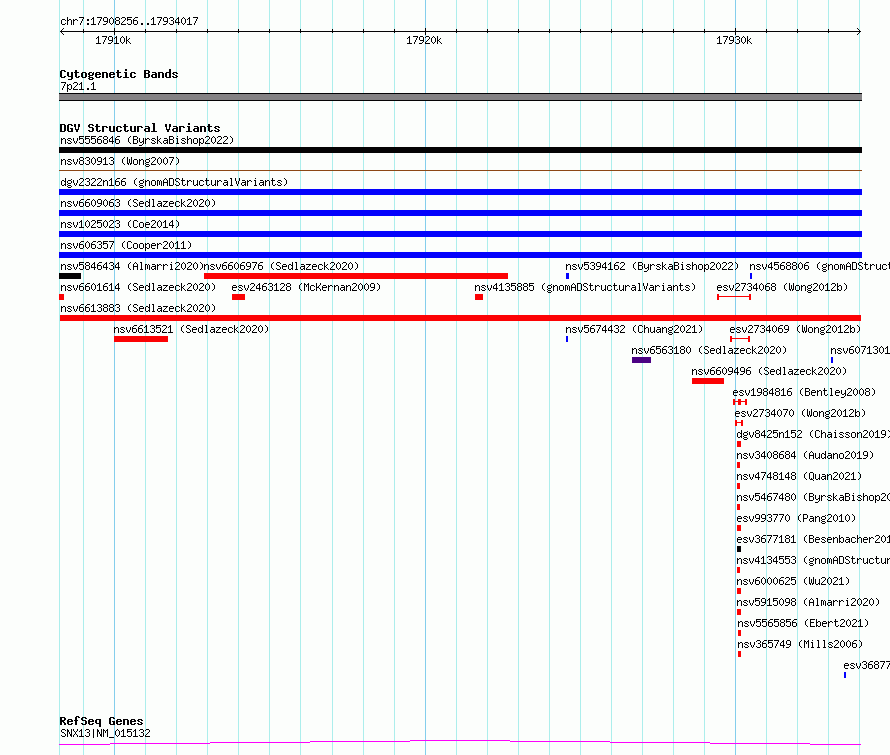This screenshot has height=755, width=890.
Task: Click the 17910k ruler marker
Action: click(x=113, y=40)
